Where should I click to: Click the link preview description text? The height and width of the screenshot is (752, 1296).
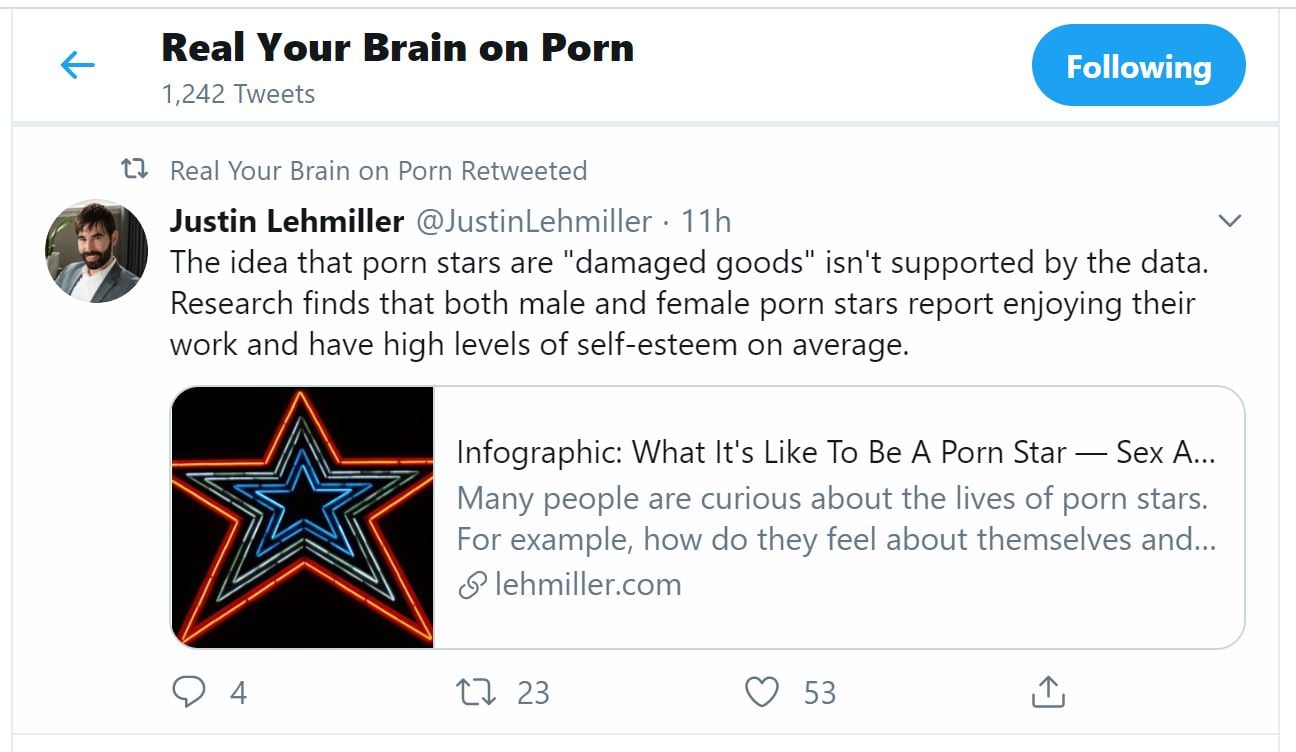click(x=835, y=518)
